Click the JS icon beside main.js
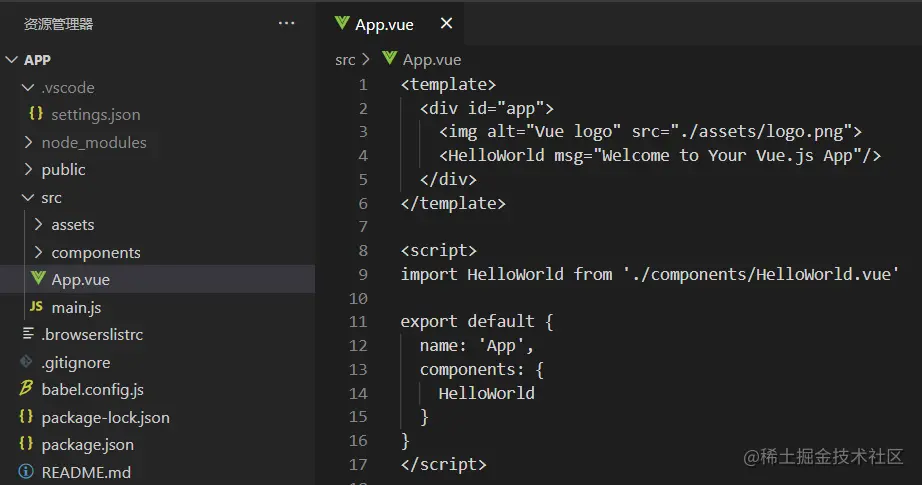Viewport: 922px width, 485px height. [x=36, y=306]
